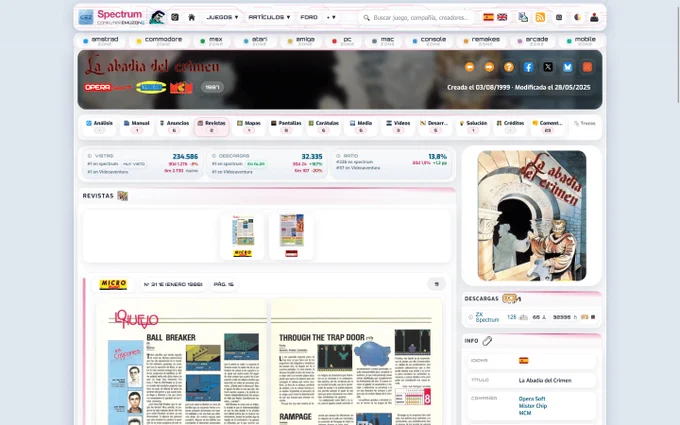Open the Solución tab
The height and width of the screenshot is (425, 680).
tap(473, 127)
